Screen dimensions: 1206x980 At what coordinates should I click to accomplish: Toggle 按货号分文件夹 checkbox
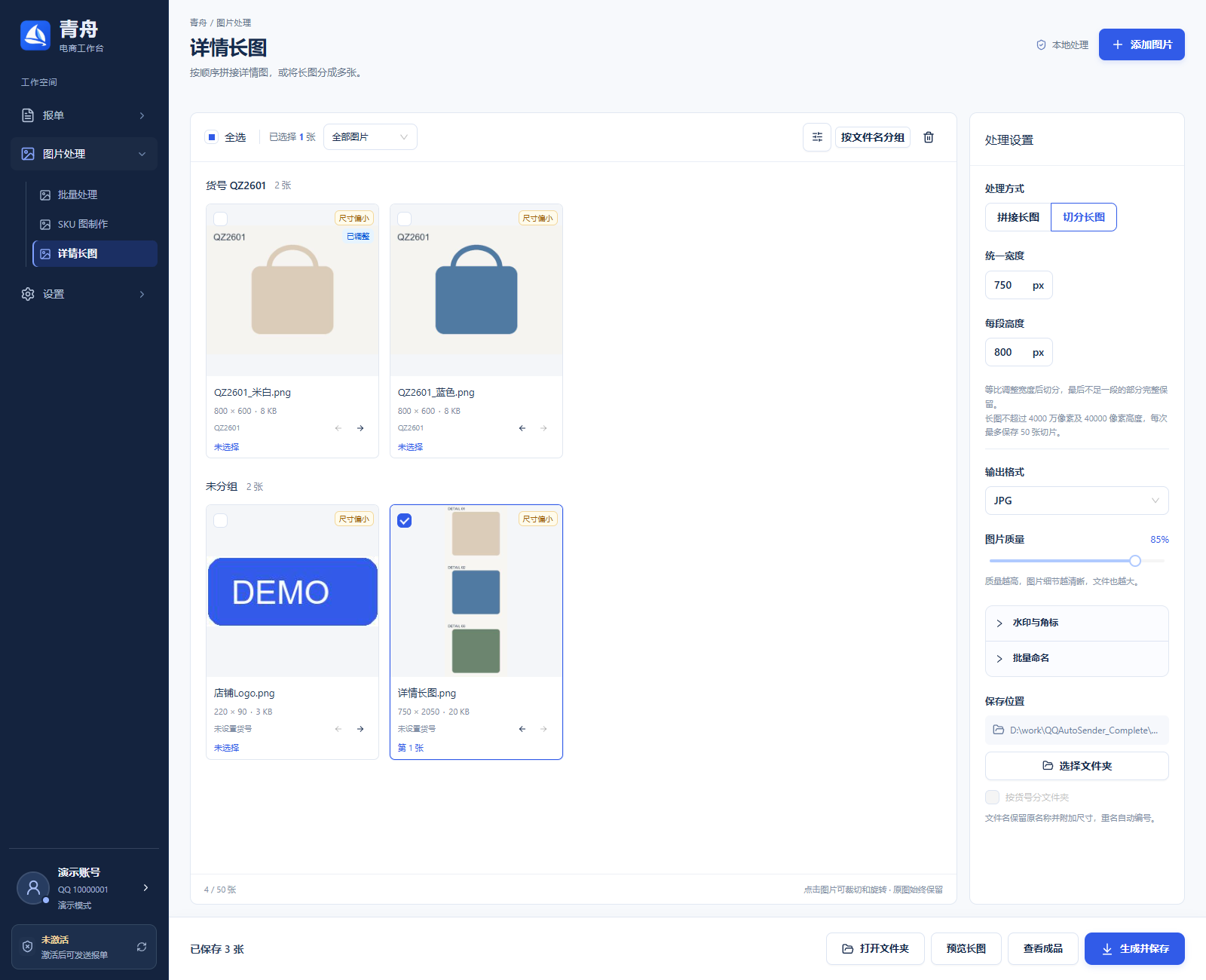992,797
